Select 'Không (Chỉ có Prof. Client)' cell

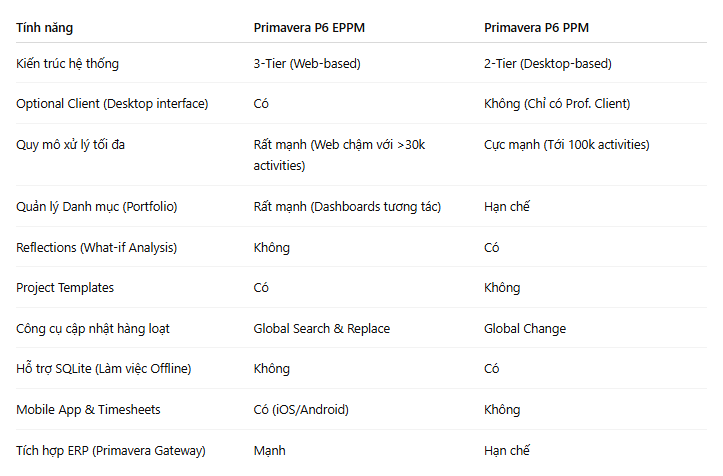pyautogui.click(x=557, y=103)
